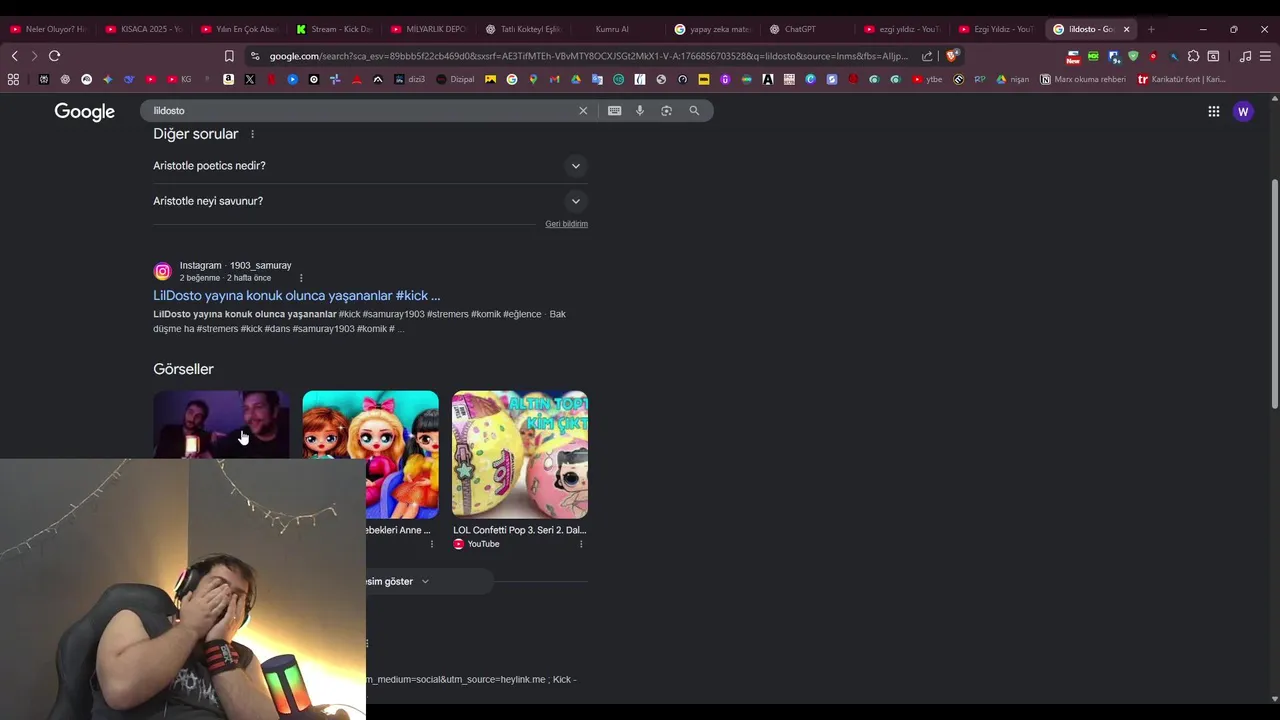Screen dimensions: 1280x720
Task: Submit search with the magnifier icon
Action: pos(694,111)
